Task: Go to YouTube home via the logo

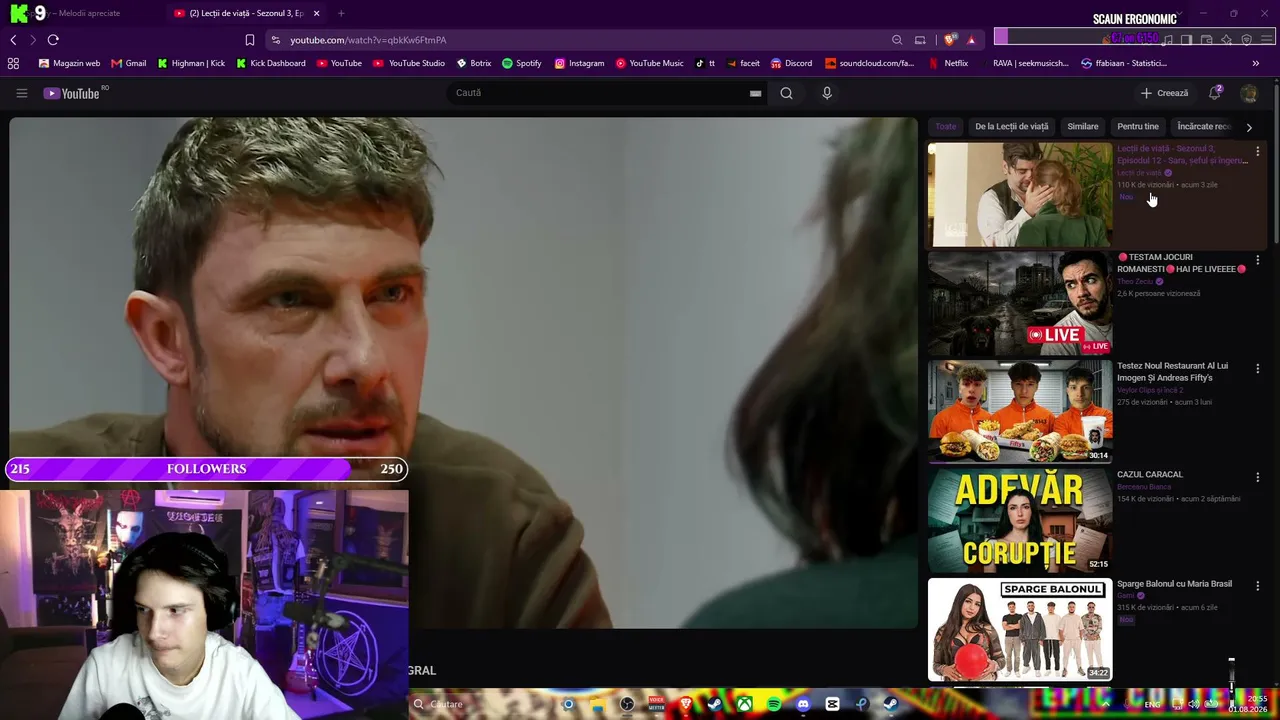Action: click(x=71, y=93)
